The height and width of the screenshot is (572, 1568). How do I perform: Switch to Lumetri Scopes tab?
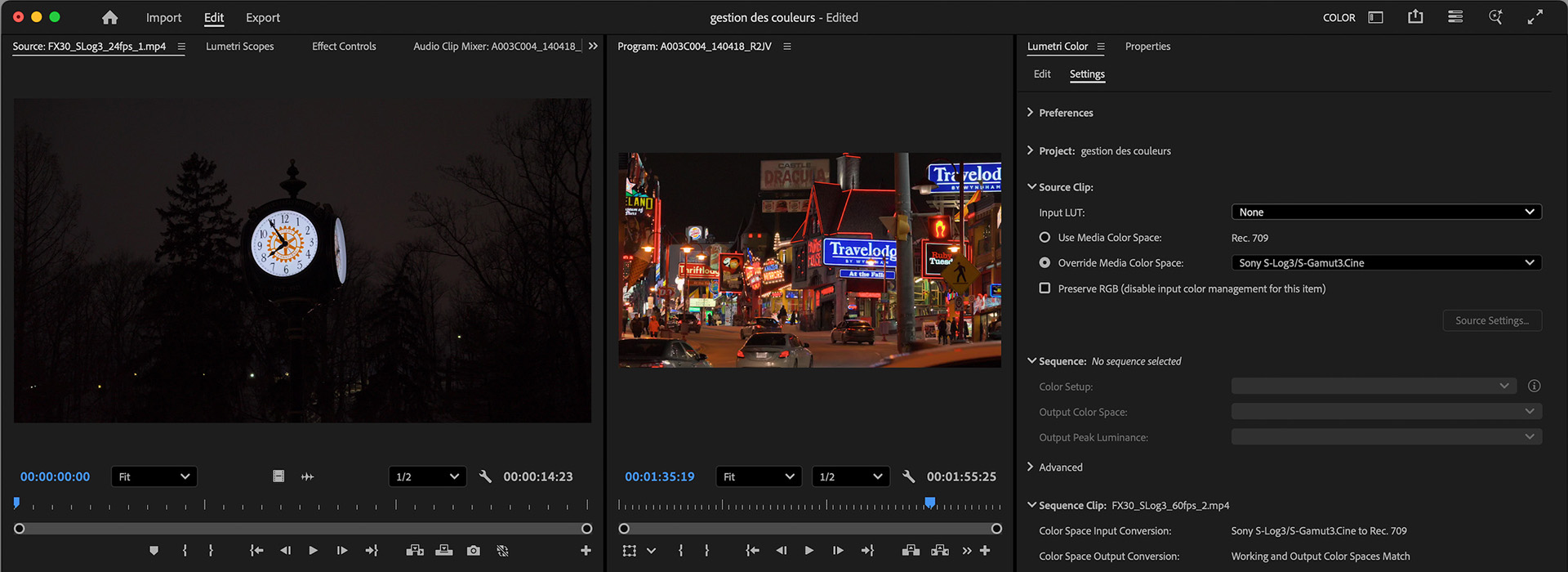239,47
